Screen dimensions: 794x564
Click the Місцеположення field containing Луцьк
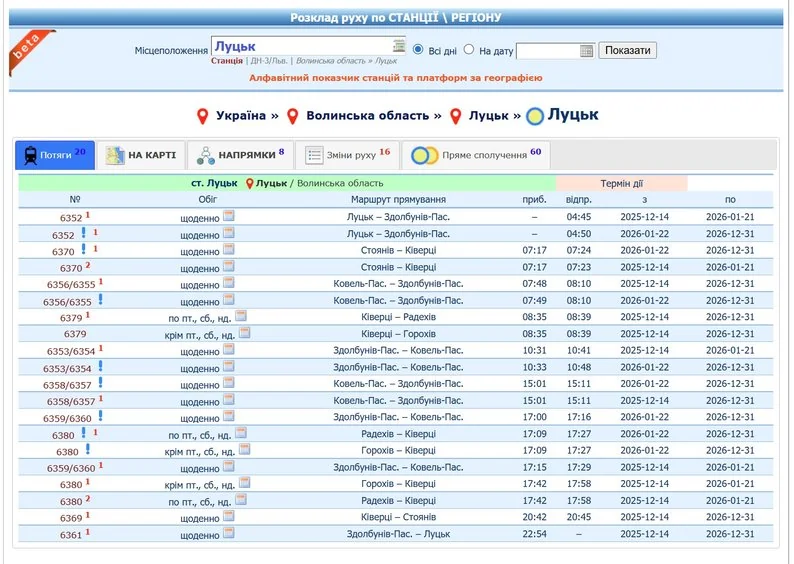[x=300, y=47]
